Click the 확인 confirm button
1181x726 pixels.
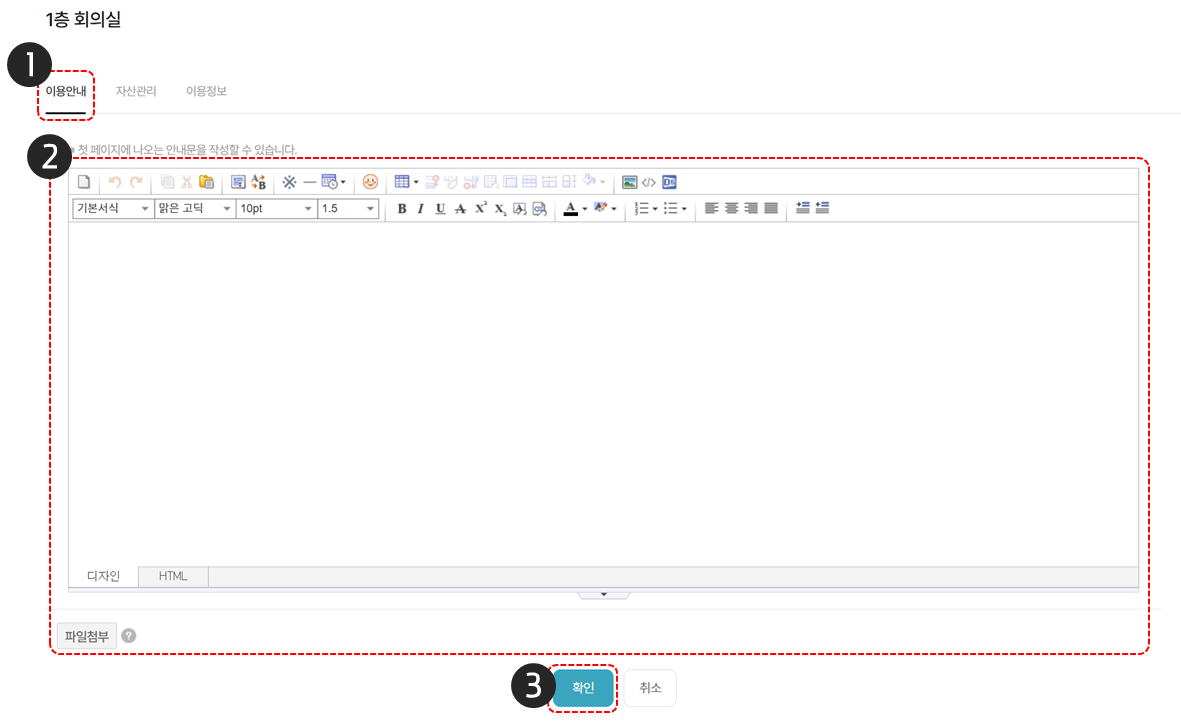[583, 688]
